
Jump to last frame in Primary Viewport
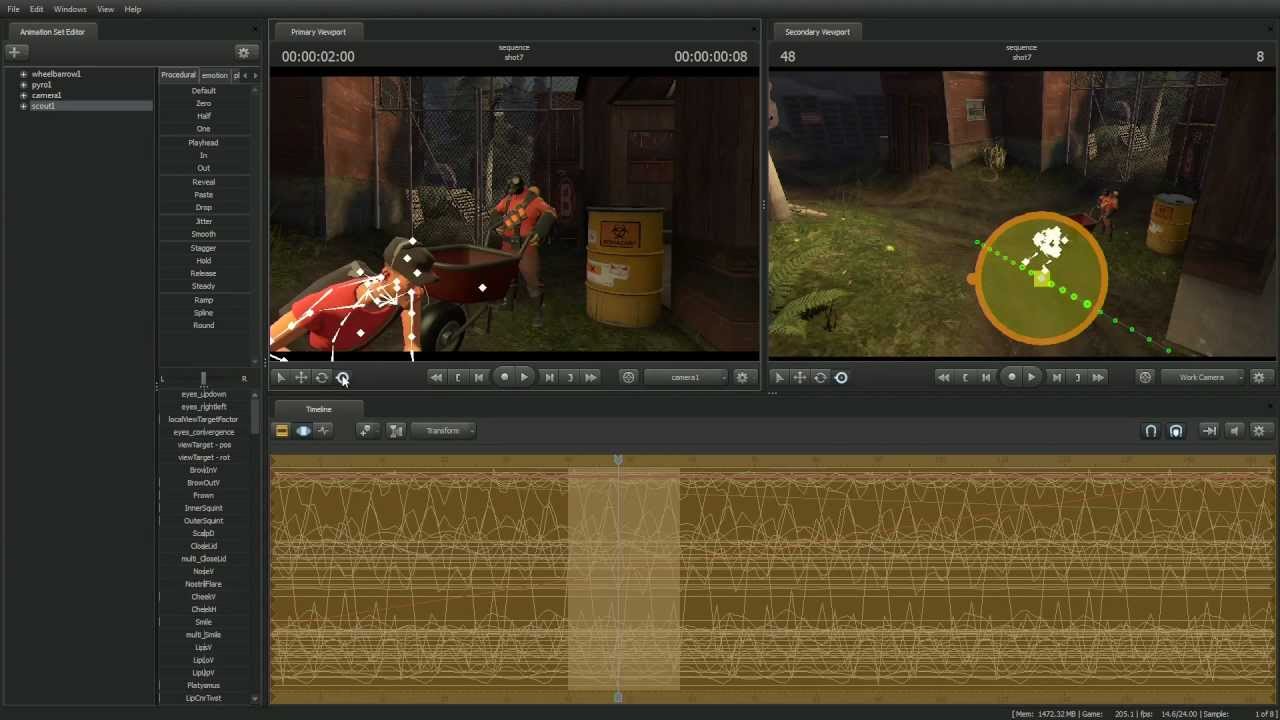[x=591, y=377]
